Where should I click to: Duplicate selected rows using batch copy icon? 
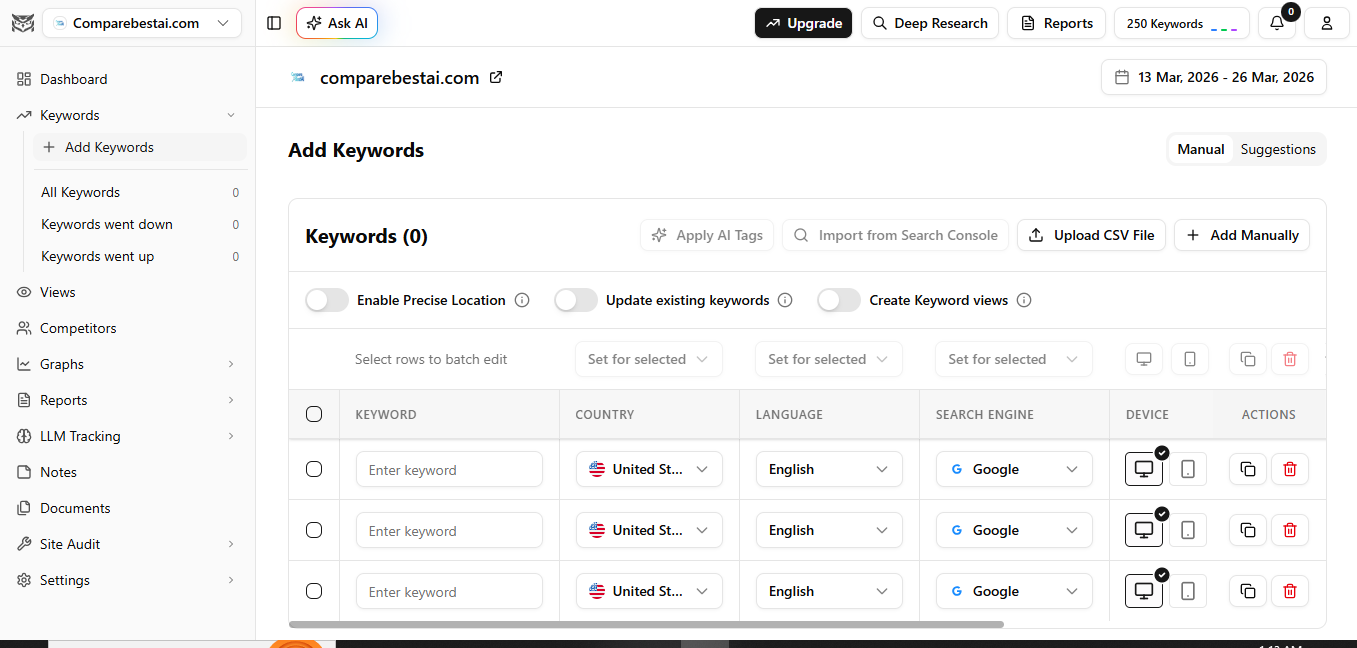1248,359
